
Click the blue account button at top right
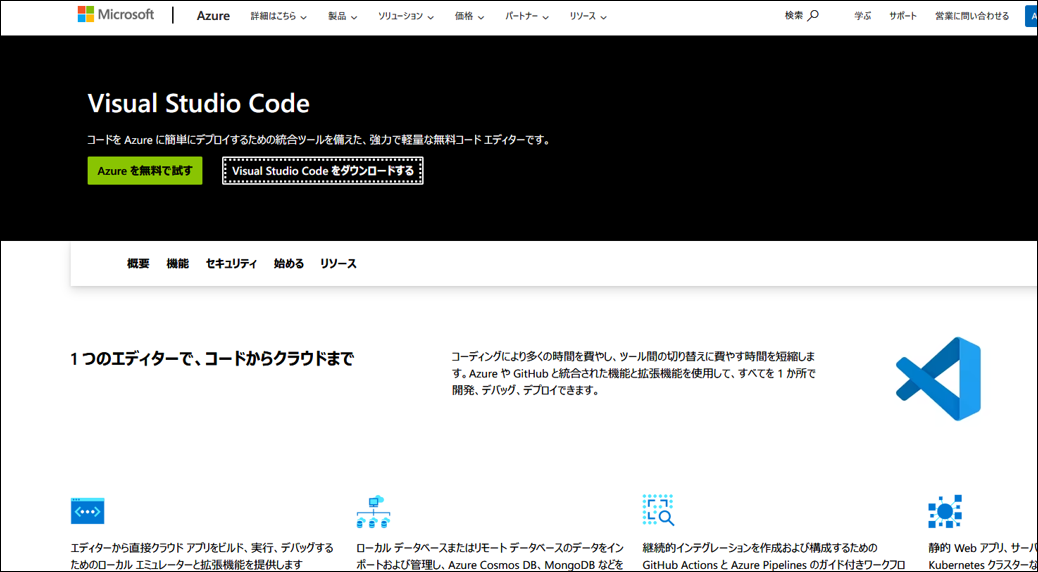1031,16
